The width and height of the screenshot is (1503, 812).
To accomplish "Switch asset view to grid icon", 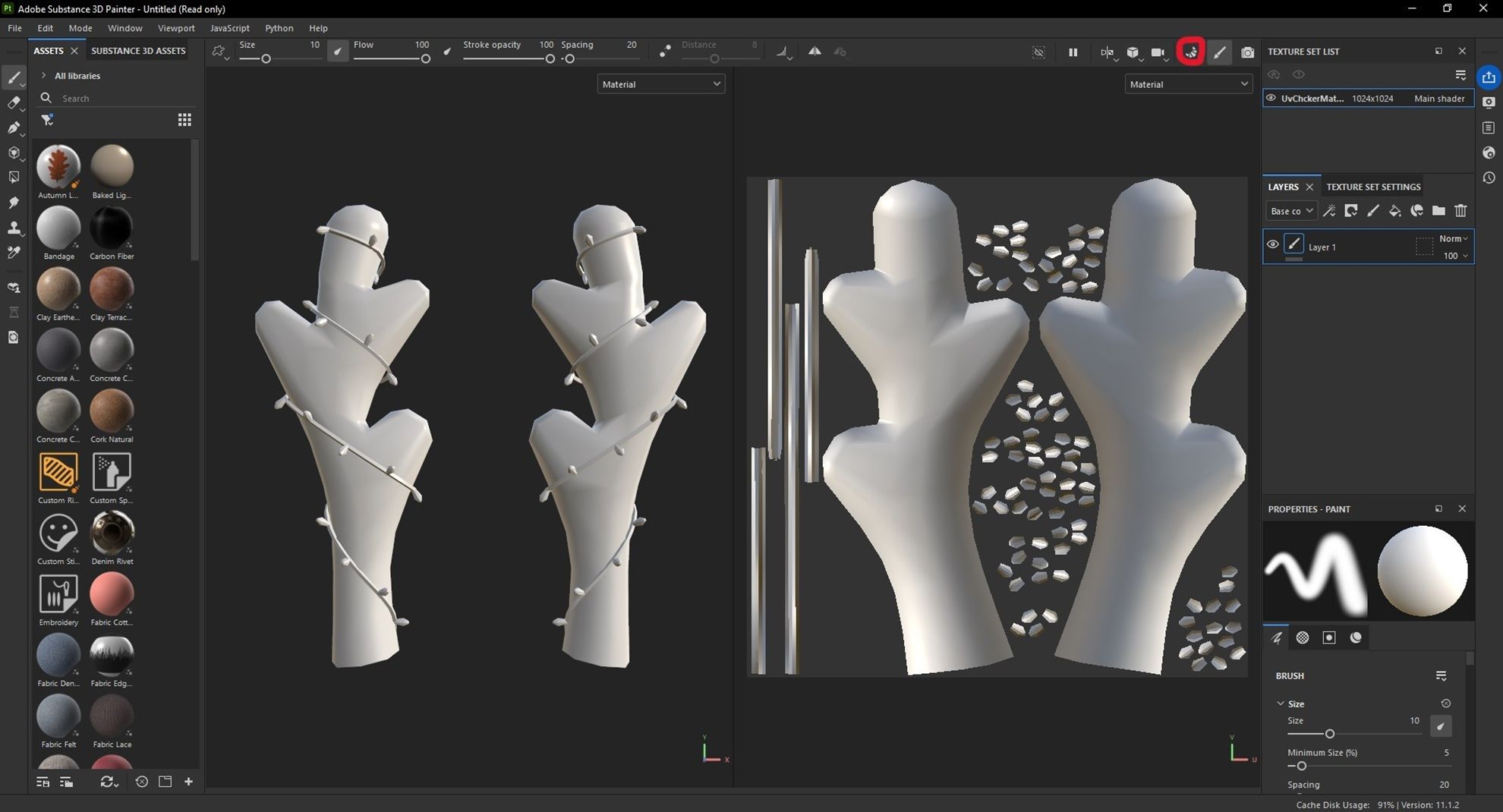I will [x=184, y=120].
